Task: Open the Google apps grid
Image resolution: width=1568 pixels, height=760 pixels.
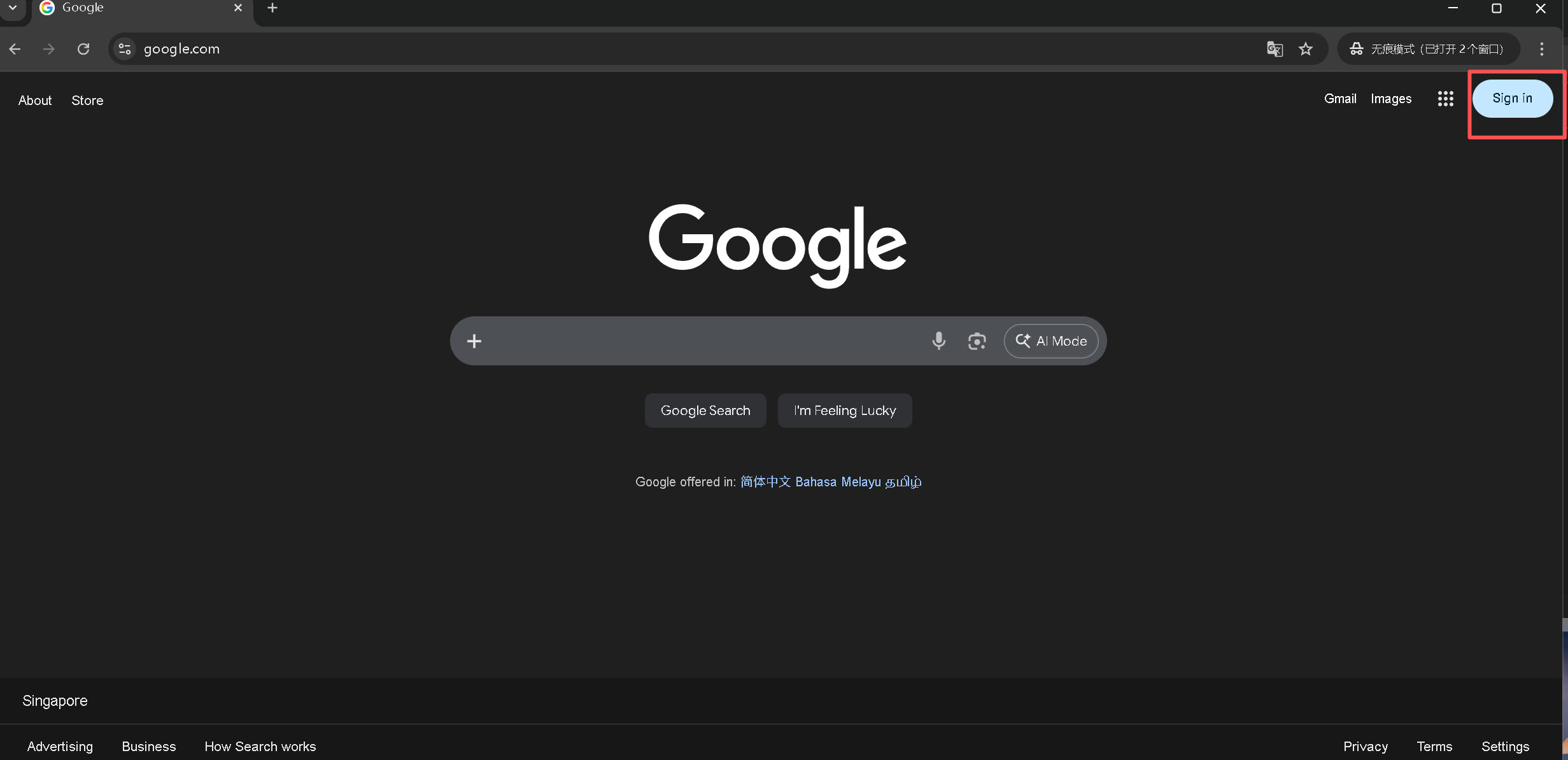Action: [1445, 99]
